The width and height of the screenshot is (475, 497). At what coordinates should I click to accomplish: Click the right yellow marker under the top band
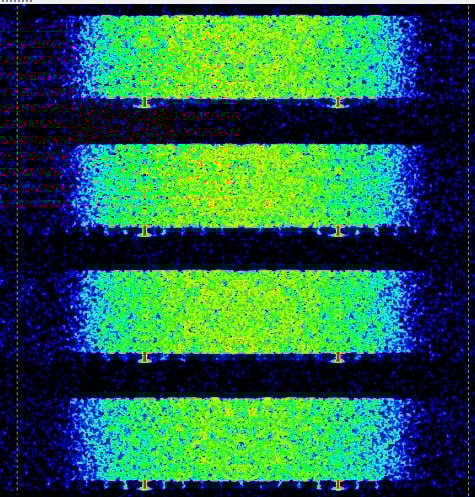(338, 102)
